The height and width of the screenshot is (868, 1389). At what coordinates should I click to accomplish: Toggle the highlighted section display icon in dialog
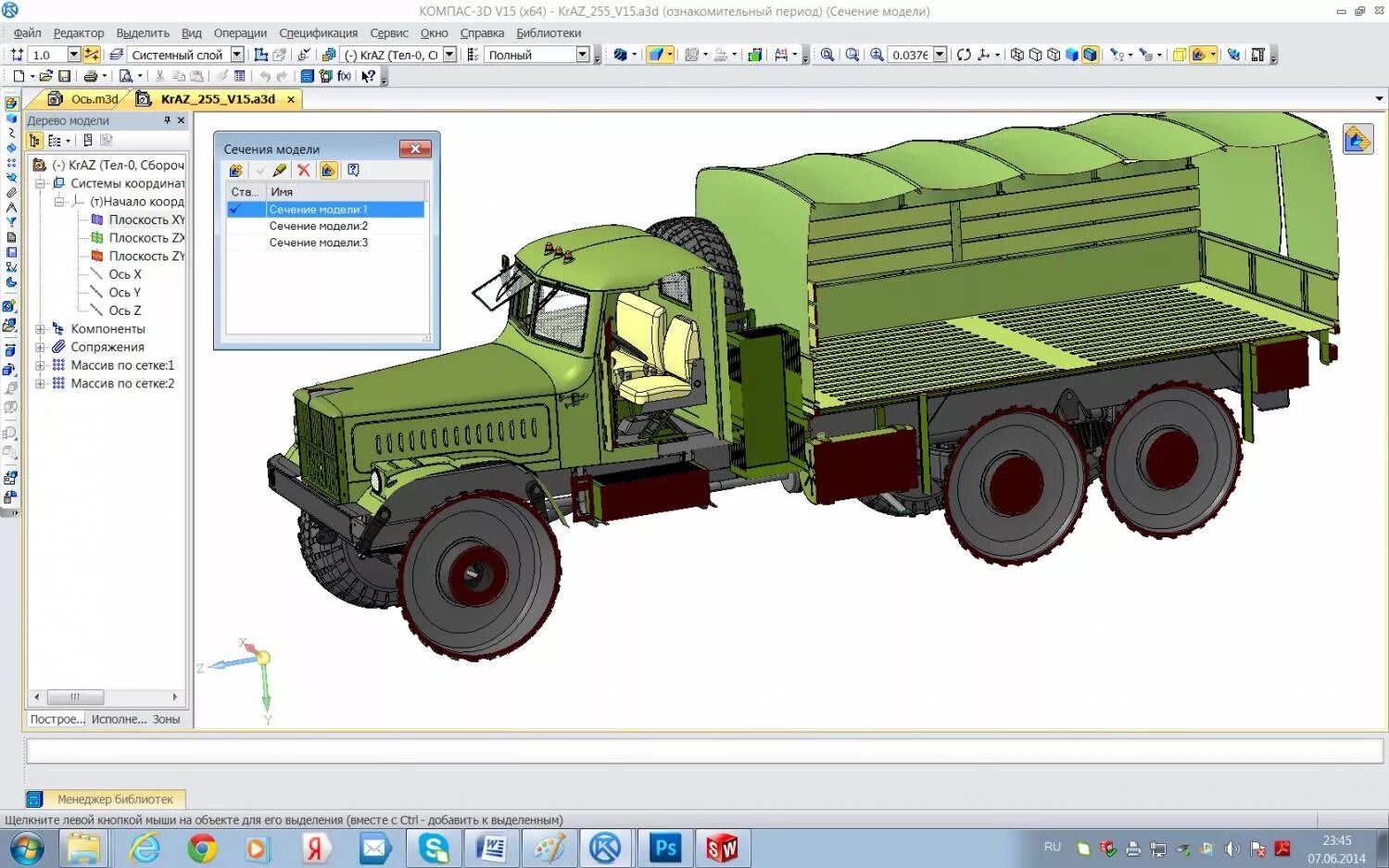pos(328,170)
